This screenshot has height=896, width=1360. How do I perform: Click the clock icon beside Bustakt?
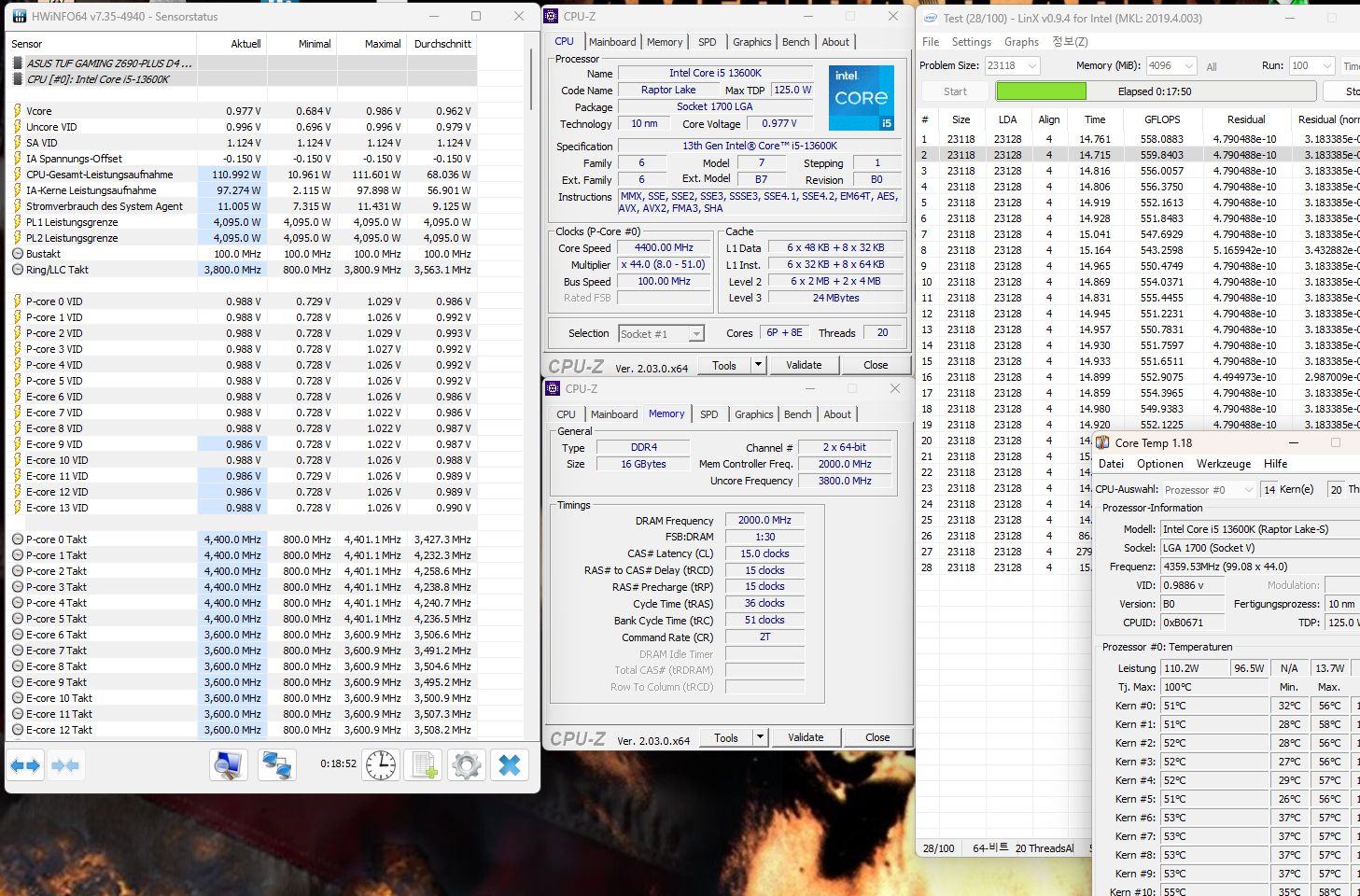coord(18,253)
